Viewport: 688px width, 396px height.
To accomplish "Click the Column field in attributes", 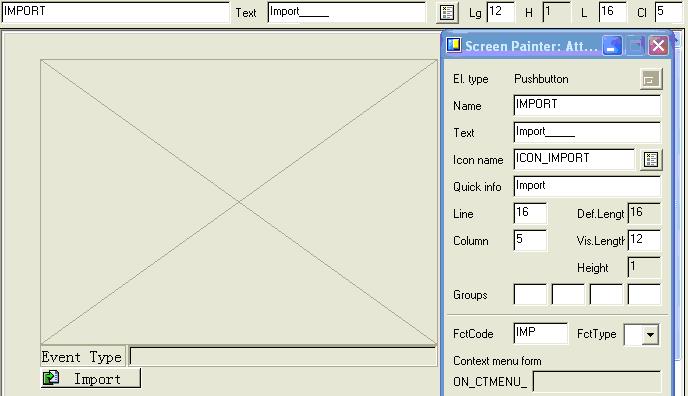I will 530,240.
